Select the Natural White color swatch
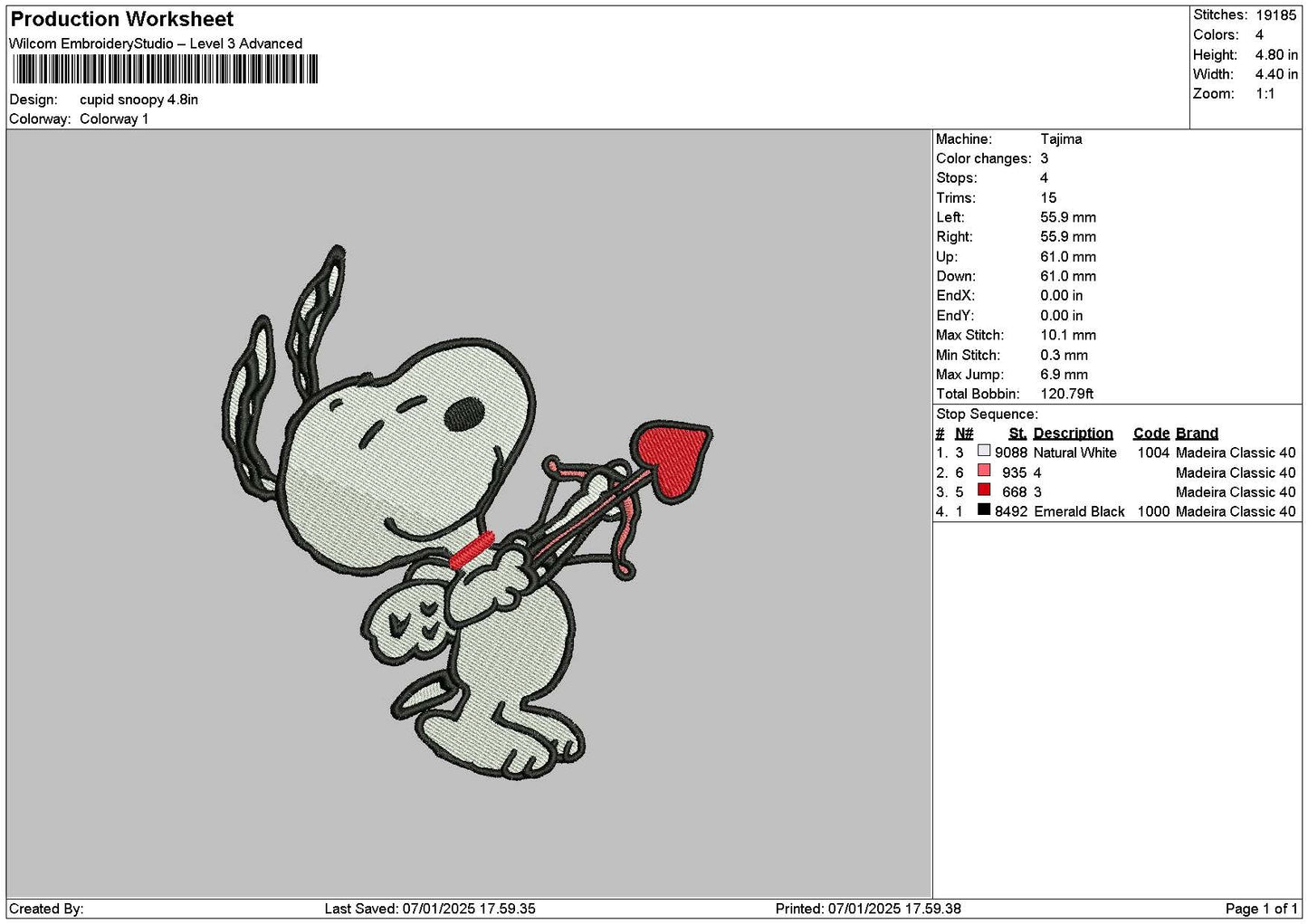 [x=984, y=451]
